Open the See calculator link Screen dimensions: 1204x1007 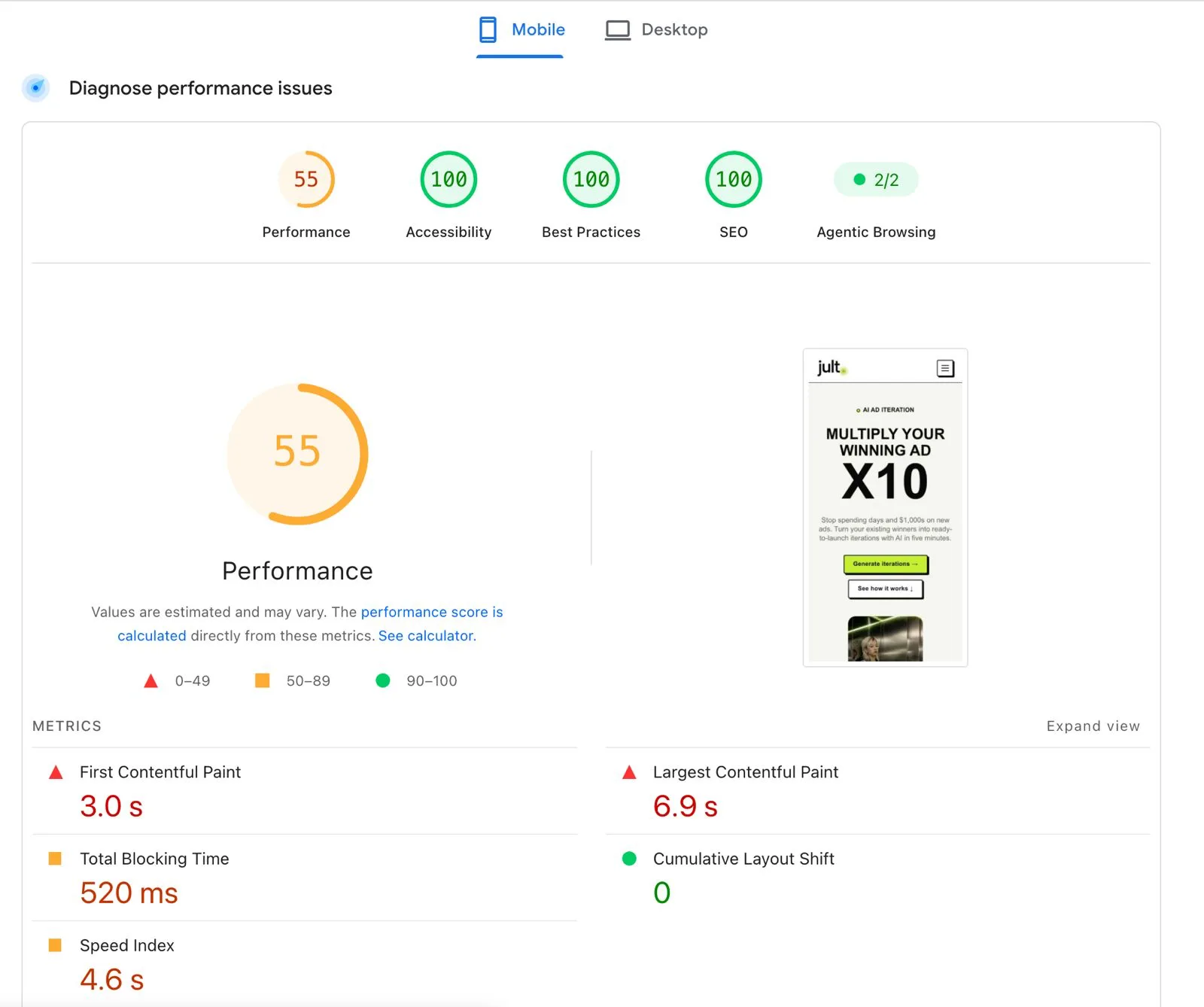(x=427, y=636)
